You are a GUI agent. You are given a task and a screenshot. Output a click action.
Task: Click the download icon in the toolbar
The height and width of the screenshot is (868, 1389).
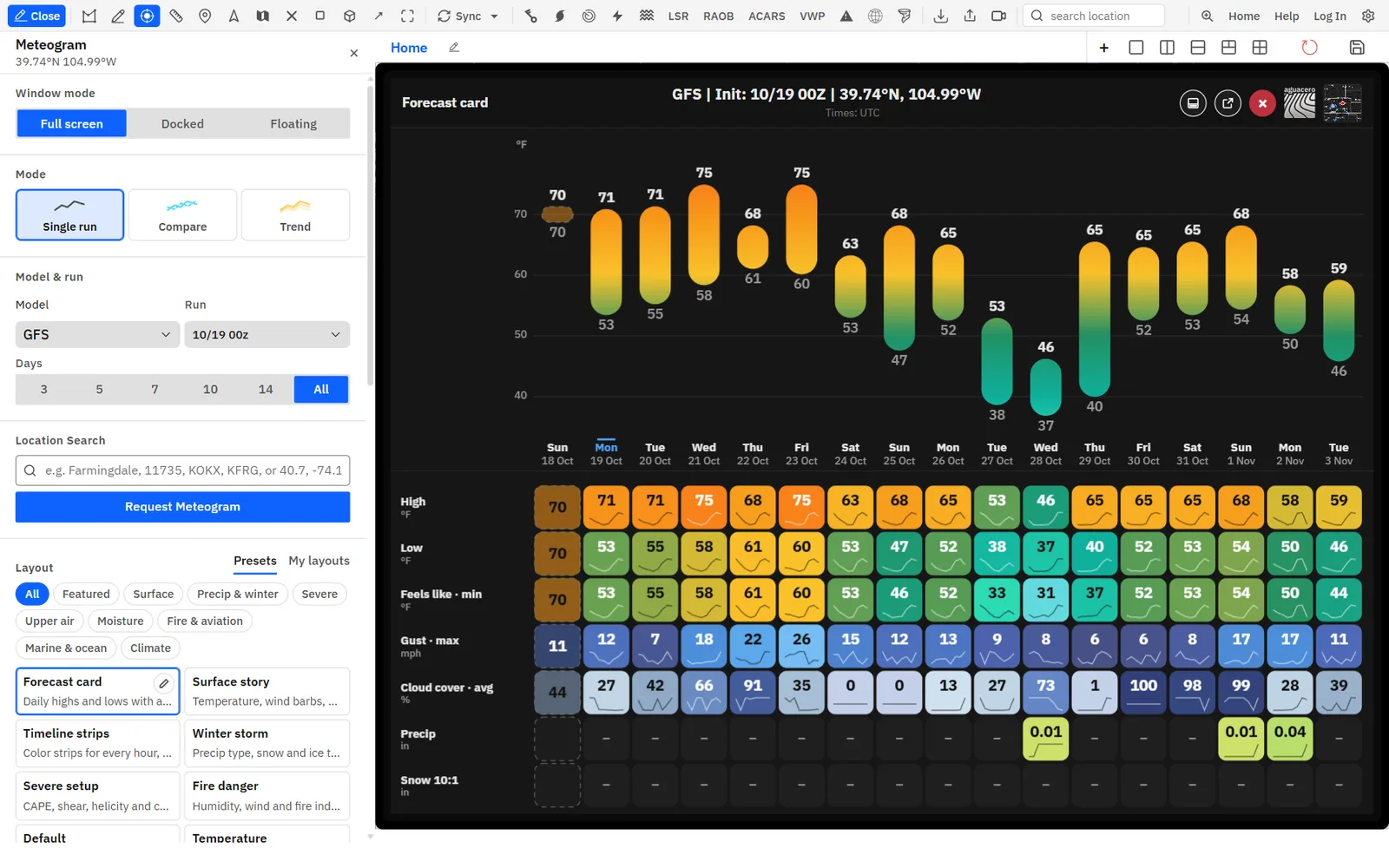pos(940,16)
